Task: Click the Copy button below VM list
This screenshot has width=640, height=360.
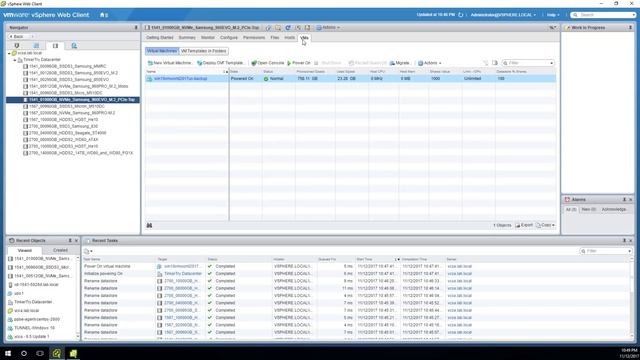Action: pyautogui.click(x=546, y=225)
